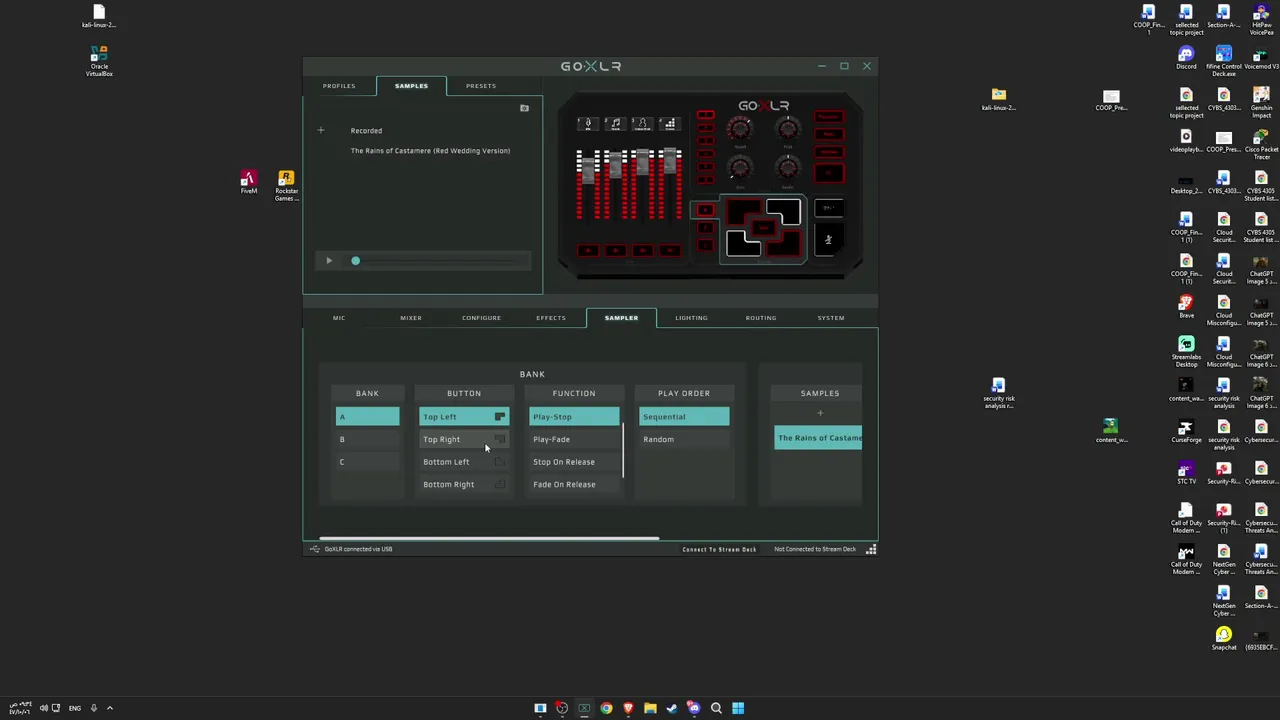
Task: Click the bleep button on device image
Action: pyautogui.click(x=829, y=208)
